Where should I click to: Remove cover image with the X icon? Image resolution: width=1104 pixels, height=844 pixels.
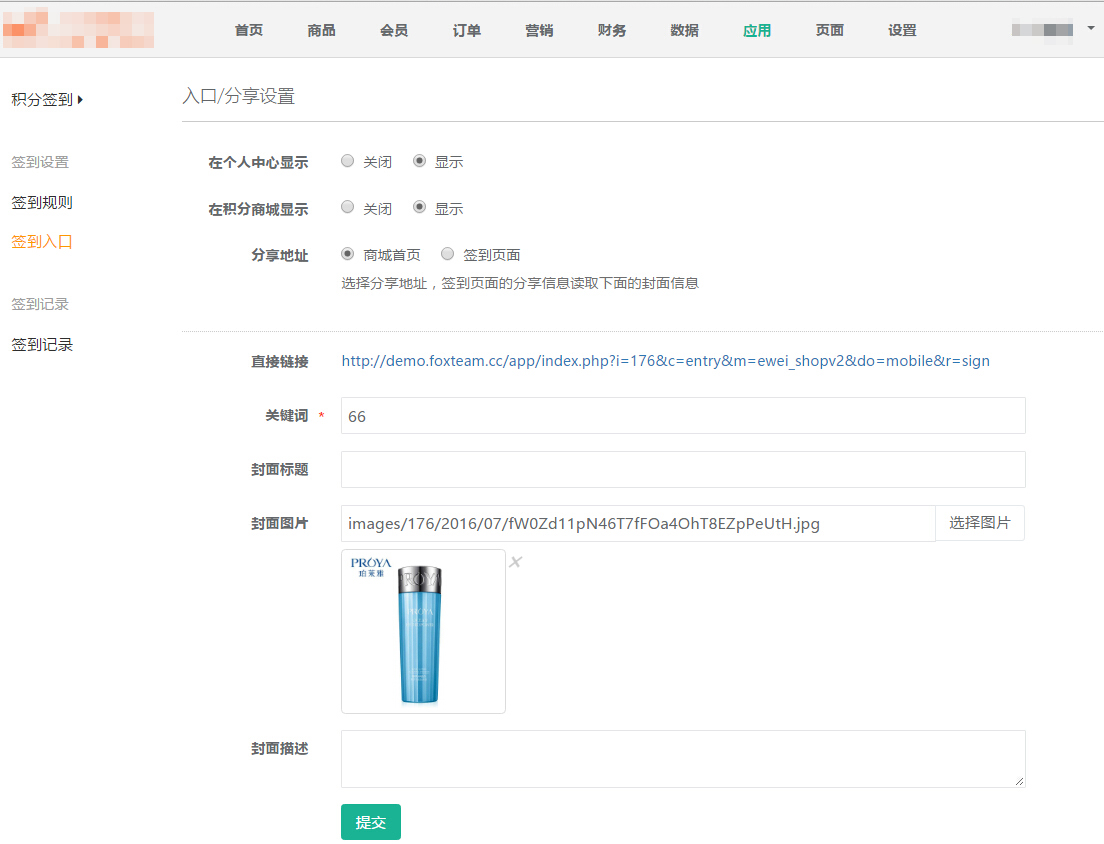516,562
